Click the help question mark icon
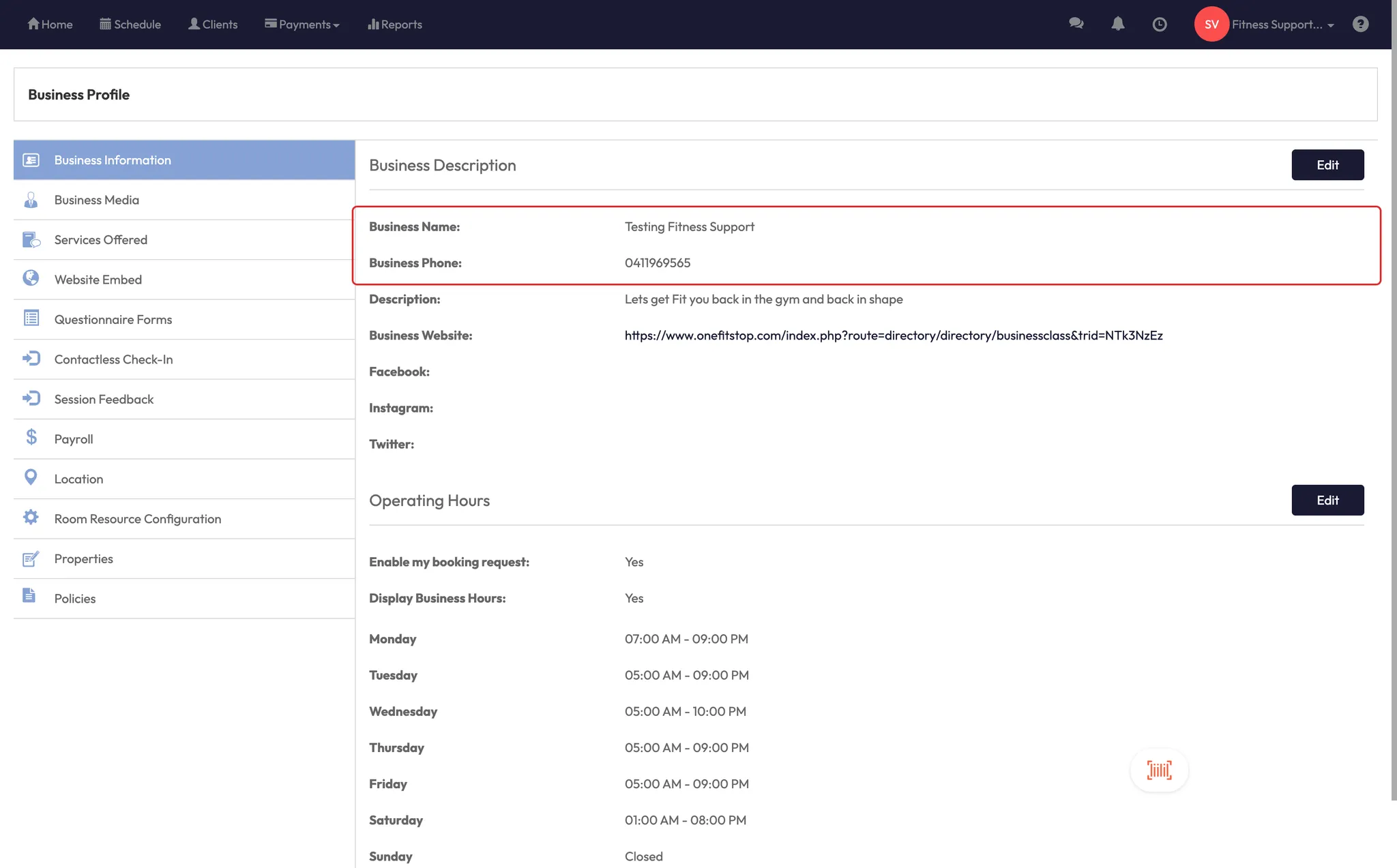 [x=1360, y=24]
